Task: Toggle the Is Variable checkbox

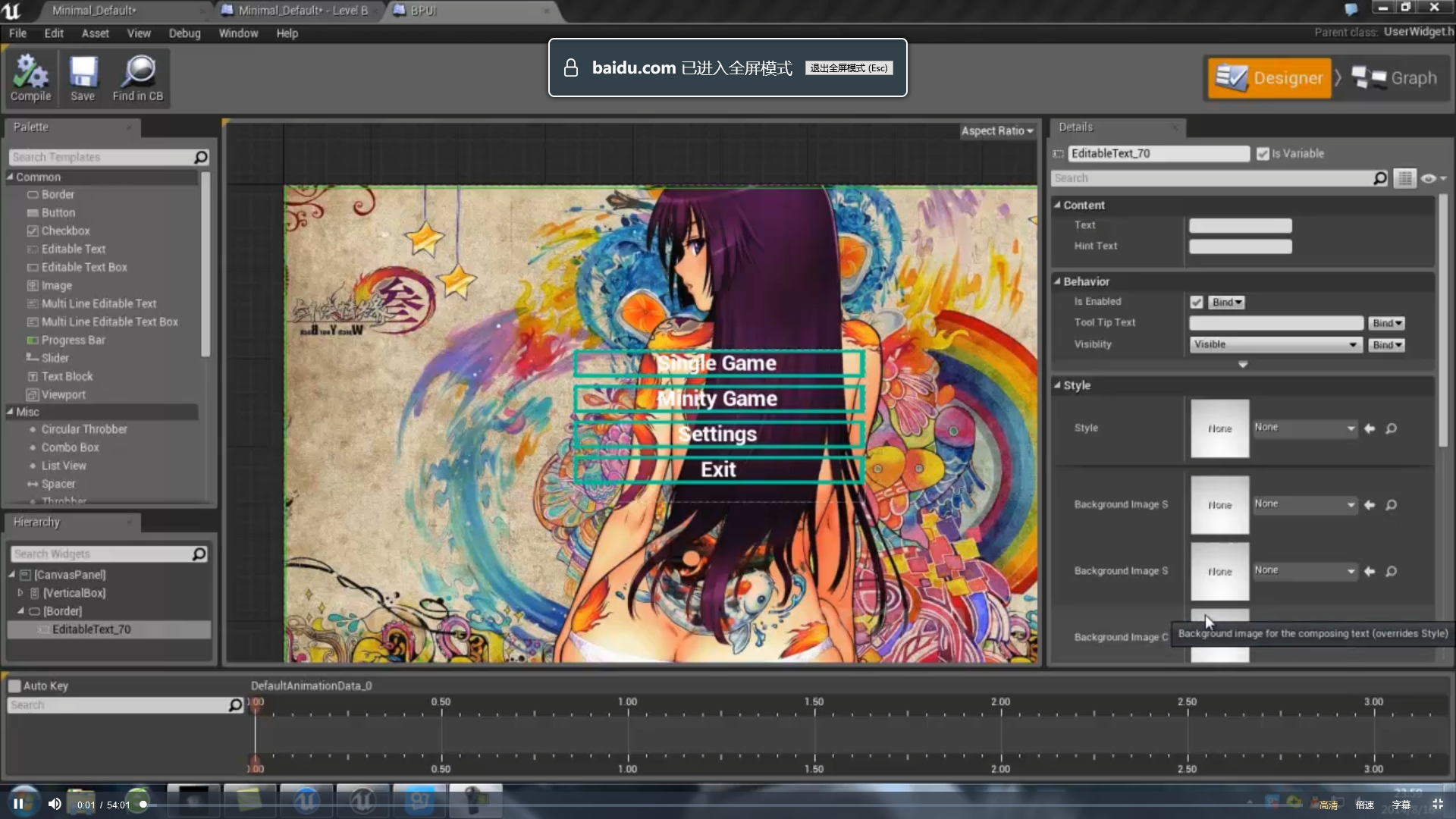Action: 1263,154
